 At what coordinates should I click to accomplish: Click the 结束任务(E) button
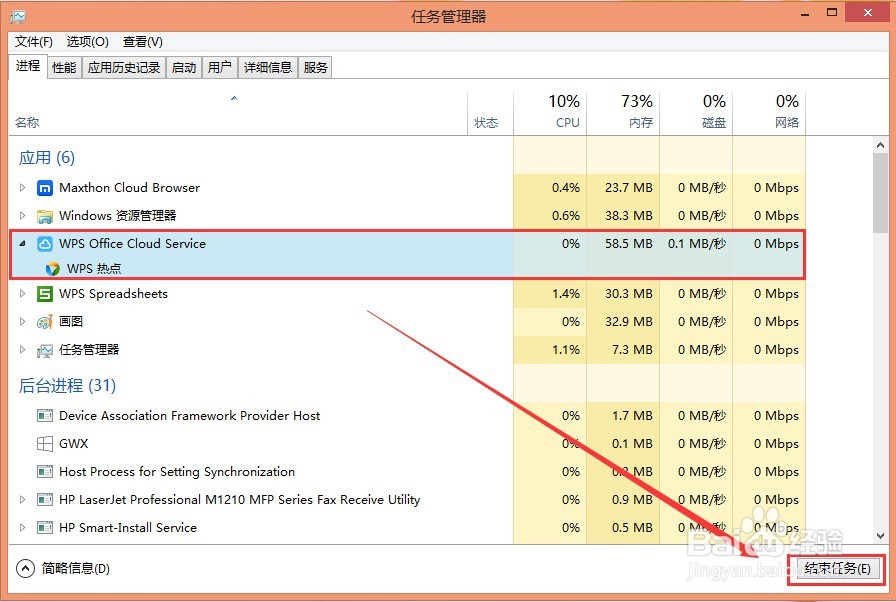click(838, 569)
